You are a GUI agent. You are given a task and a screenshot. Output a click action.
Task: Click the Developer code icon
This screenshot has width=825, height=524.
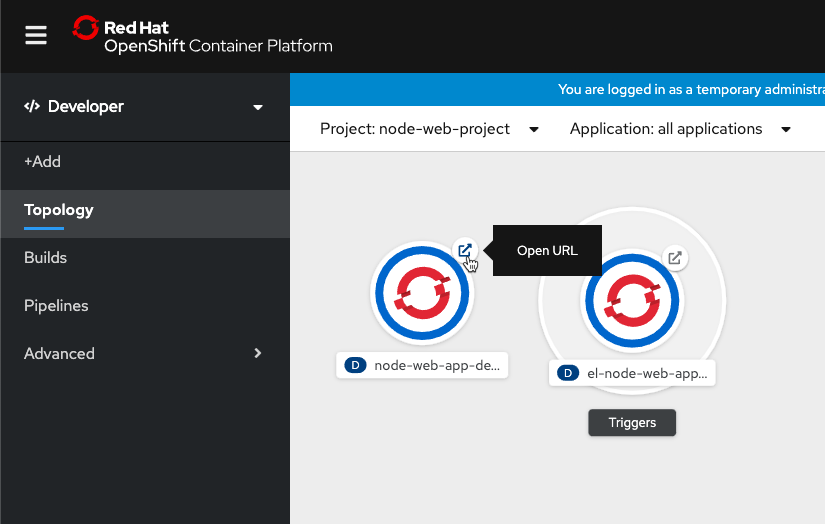(x=32, y=107)
